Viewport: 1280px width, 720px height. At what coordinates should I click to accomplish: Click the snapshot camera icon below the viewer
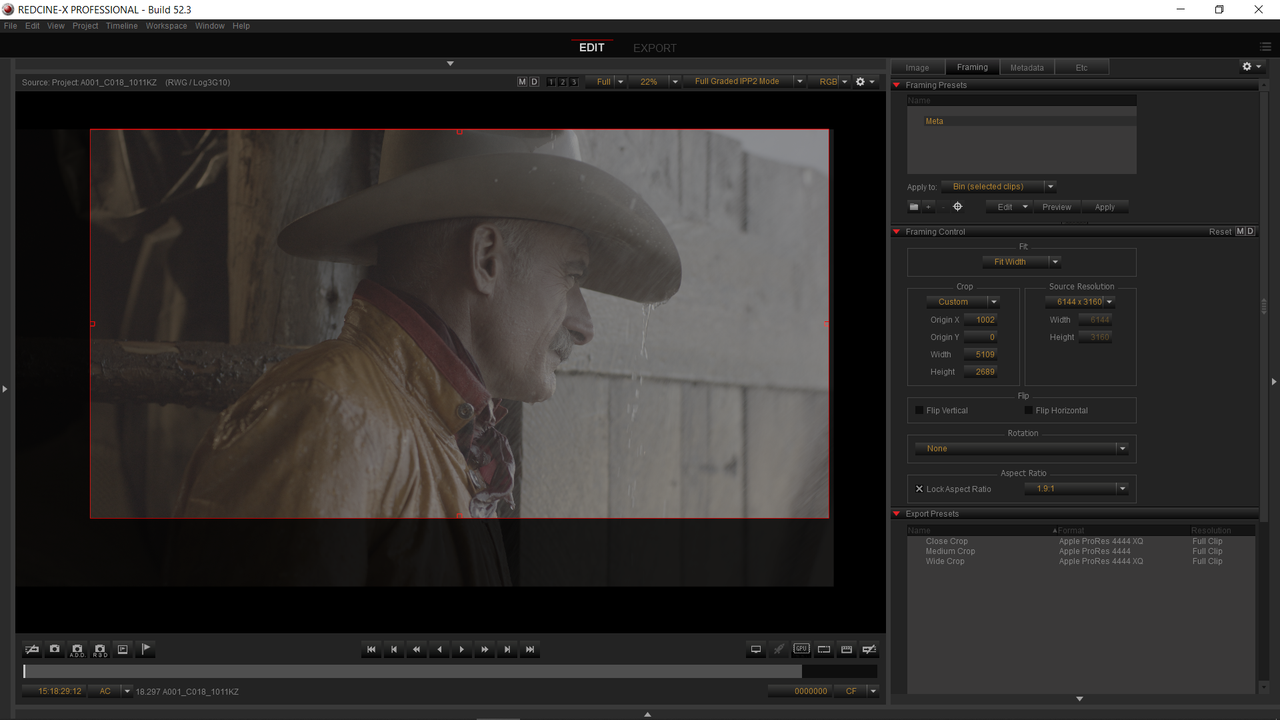[55, 649]
